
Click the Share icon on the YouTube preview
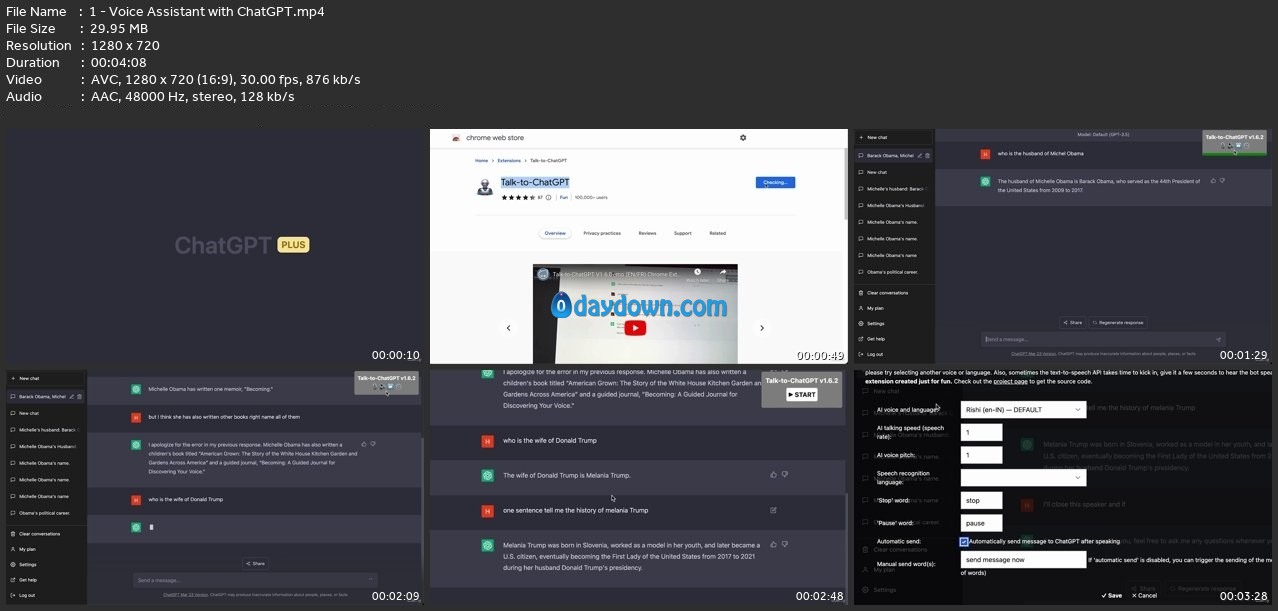(x=724, y=274)
